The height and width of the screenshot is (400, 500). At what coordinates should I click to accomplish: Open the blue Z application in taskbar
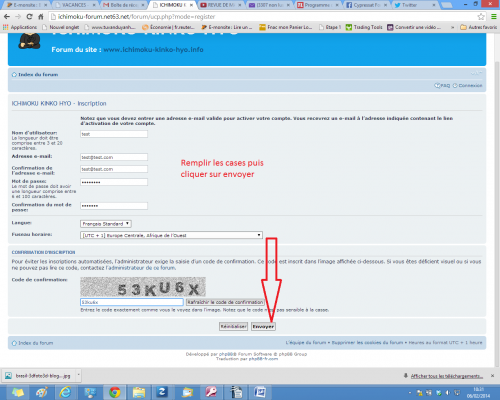click(x=162, y=392)
